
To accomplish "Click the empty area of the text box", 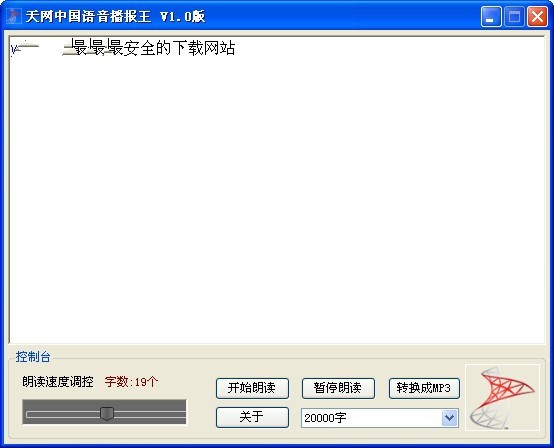I will pyautogui.click(x=277, y=198).
